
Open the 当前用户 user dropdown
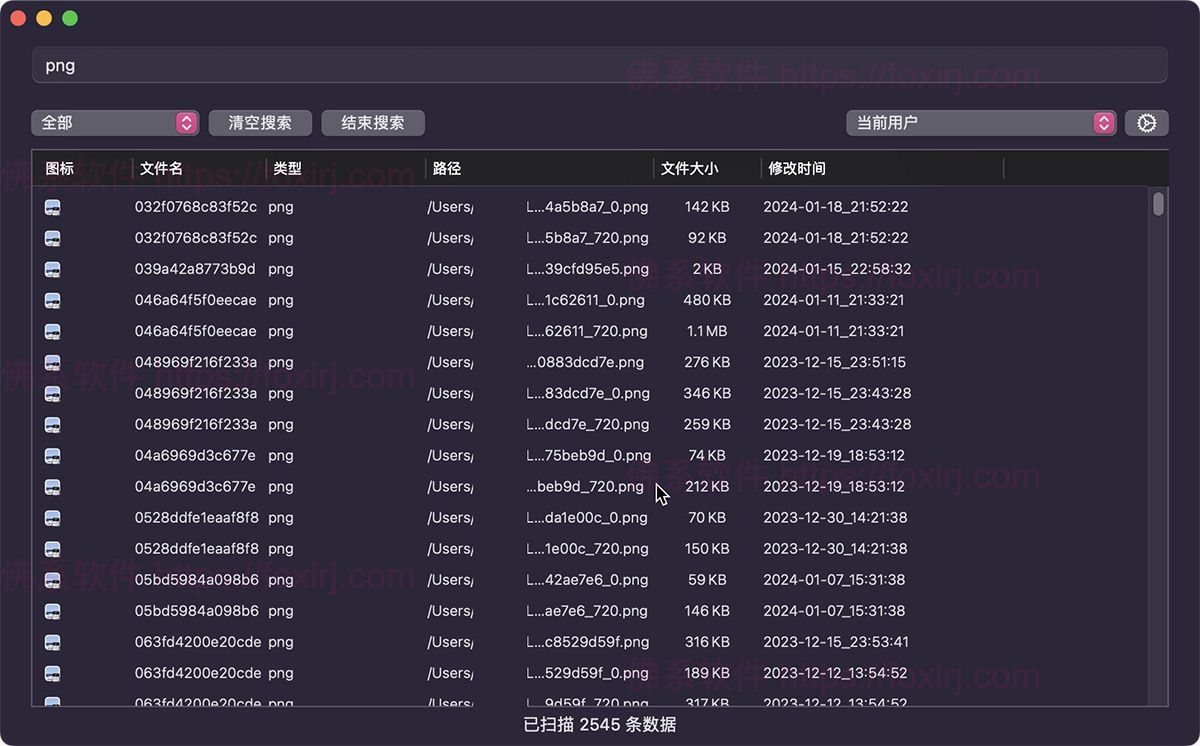(975, 123)
